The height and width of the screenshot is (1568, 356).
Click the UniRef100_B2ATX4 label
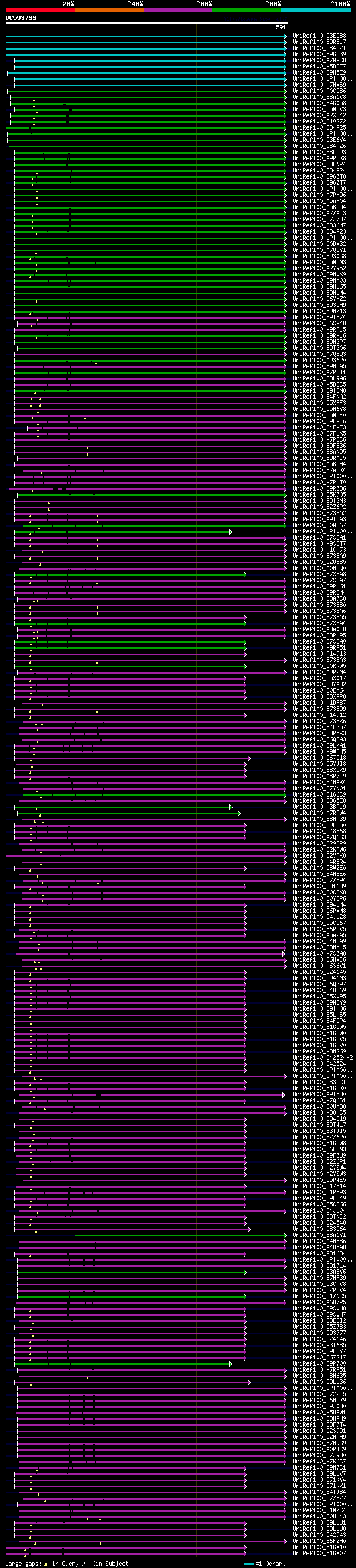click(319, 471)
